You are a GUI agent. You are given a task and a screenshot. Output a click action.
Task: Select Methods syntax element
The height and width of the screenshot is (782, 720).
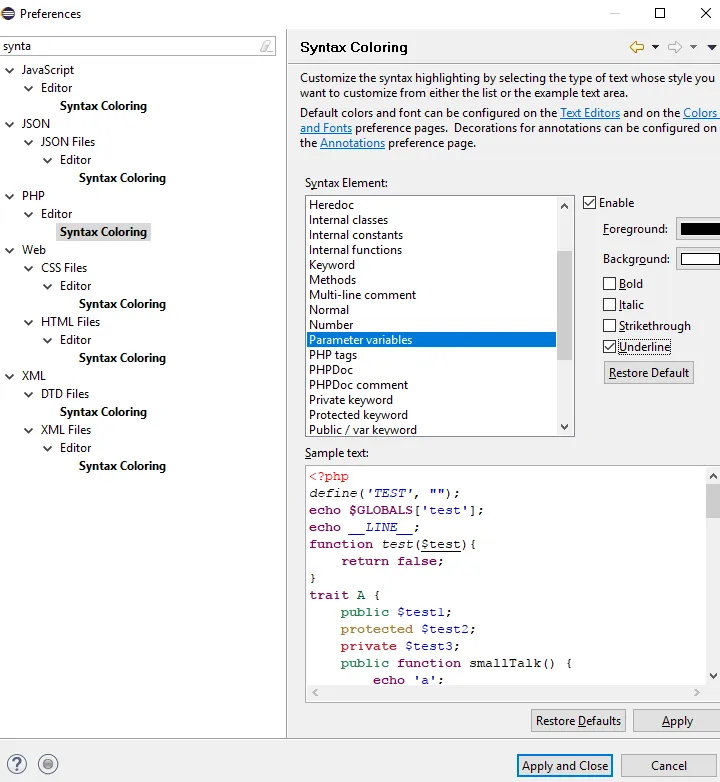point(431,280)
